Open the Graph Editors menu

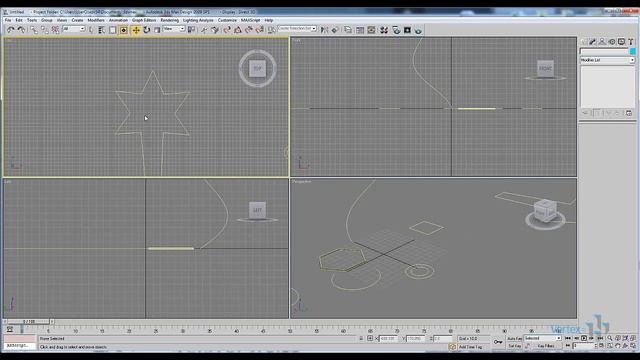click(x=144, y=20)
